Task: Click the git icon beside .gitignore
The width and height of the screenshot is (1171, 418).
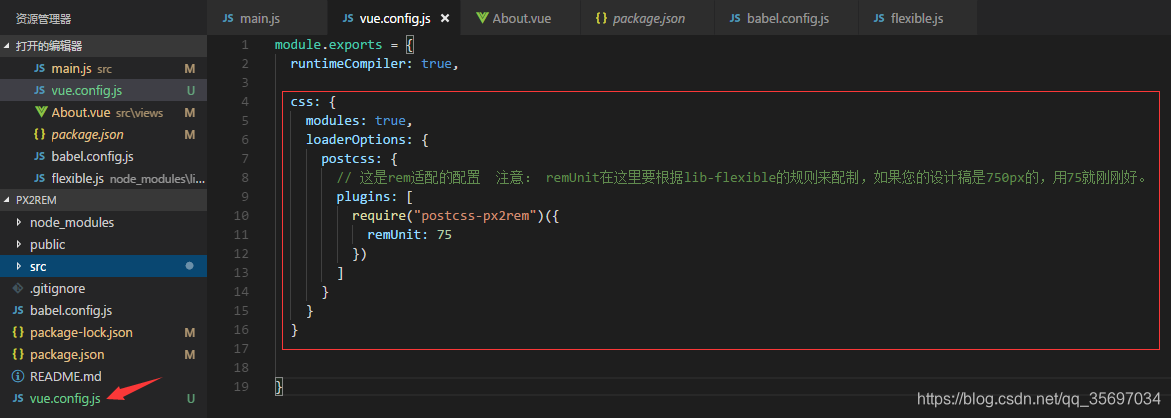Action: 19,288
